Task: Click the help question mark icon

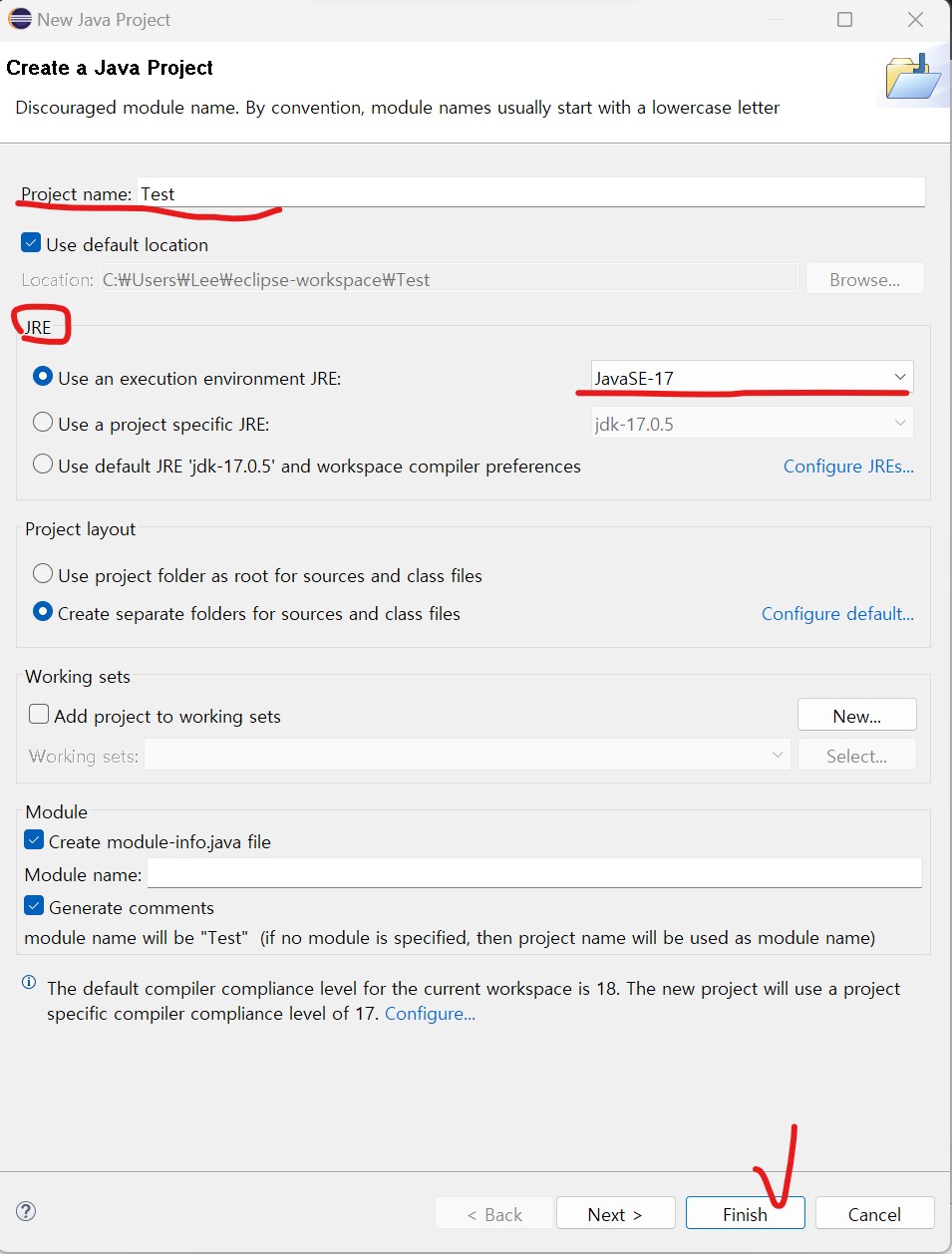Action: coord(27,1211)
